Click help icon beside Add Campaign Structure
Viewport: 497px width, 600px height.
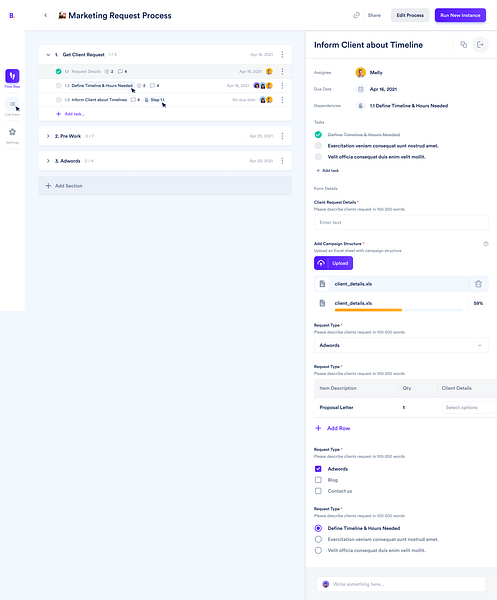(486, 244)
